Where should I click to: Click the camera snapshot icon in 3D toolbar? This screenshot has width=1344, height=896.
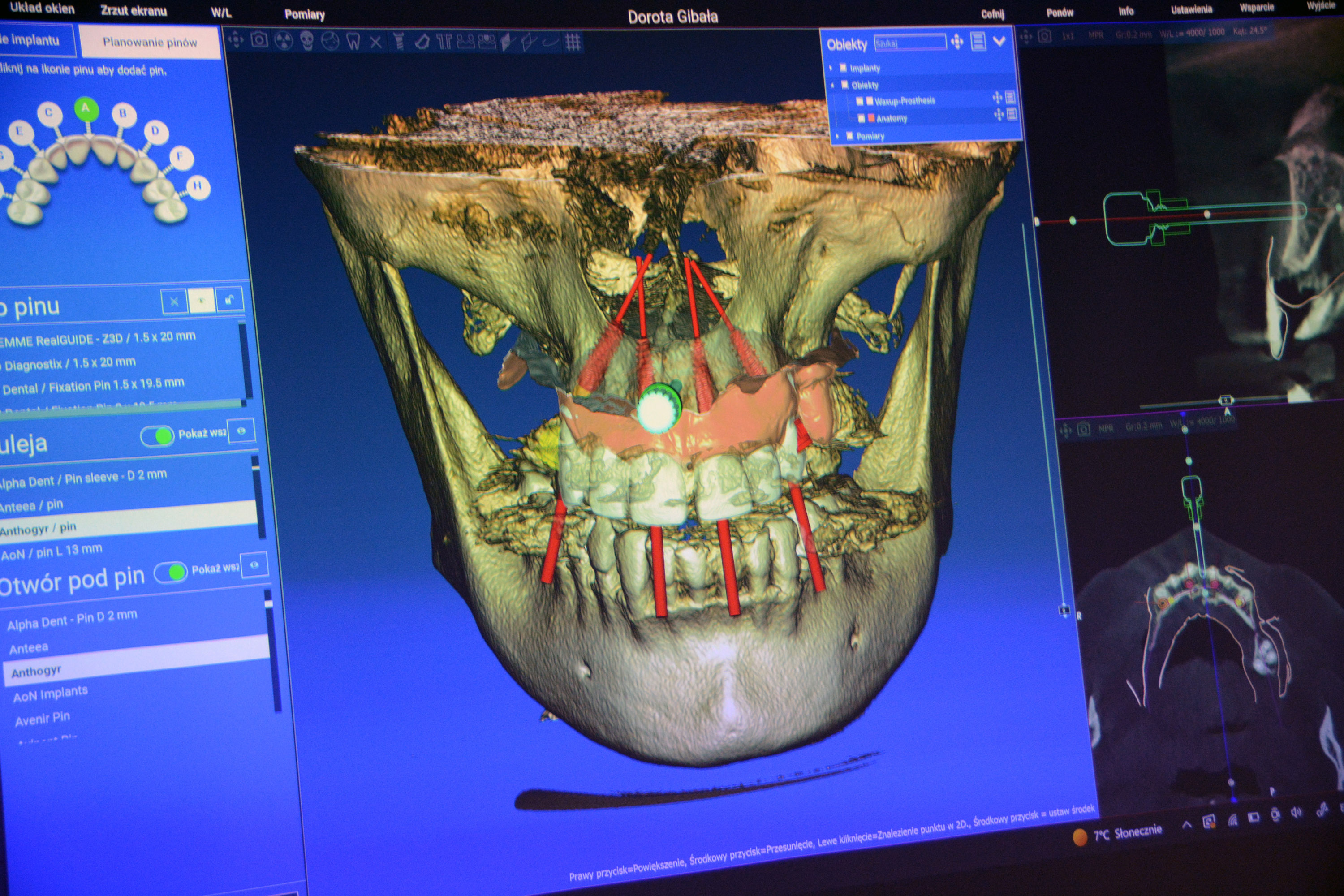(259, 40)
